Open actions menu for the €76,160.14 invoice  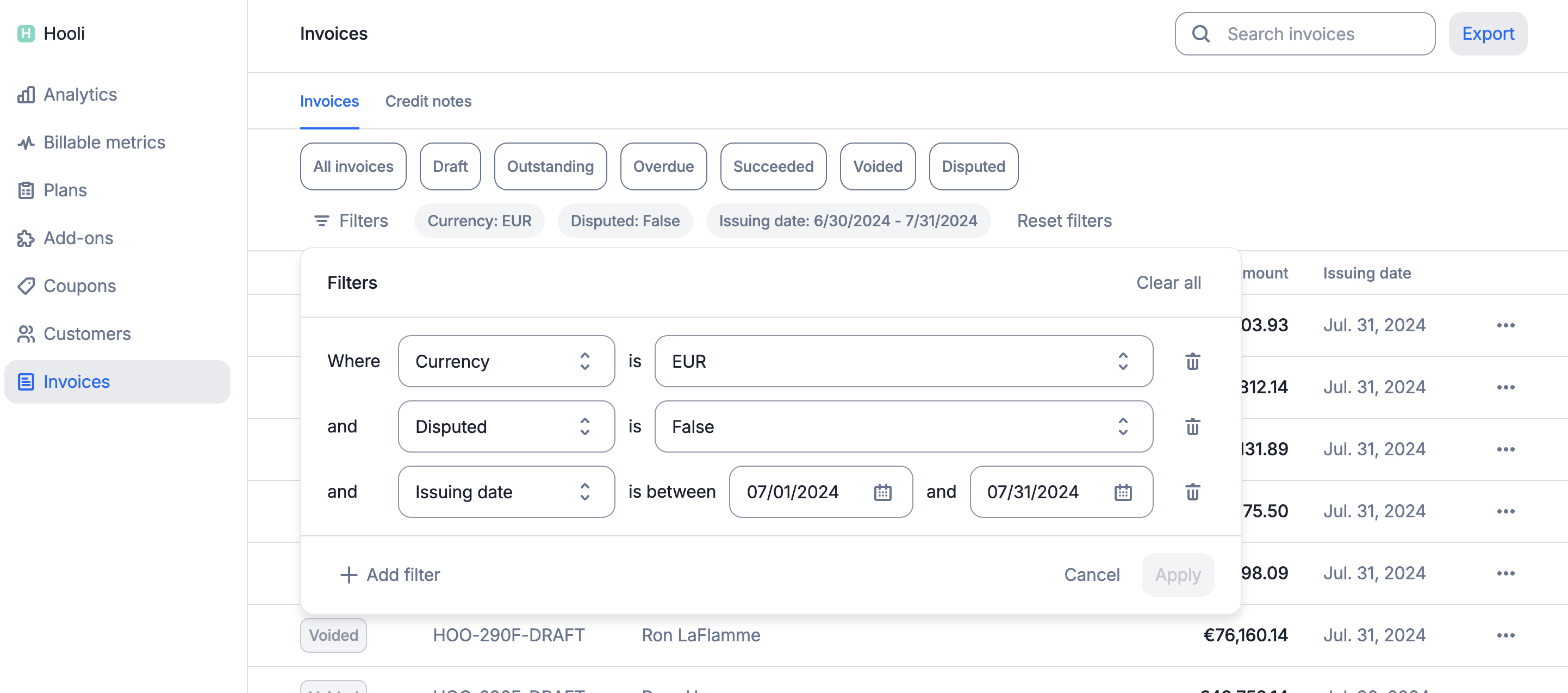1505,635
